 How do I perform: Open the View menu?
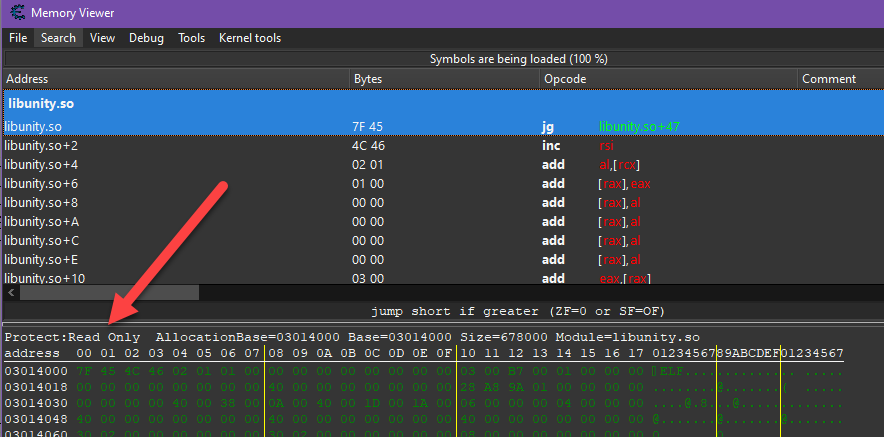pyautogui.click(x=102, y=38)
